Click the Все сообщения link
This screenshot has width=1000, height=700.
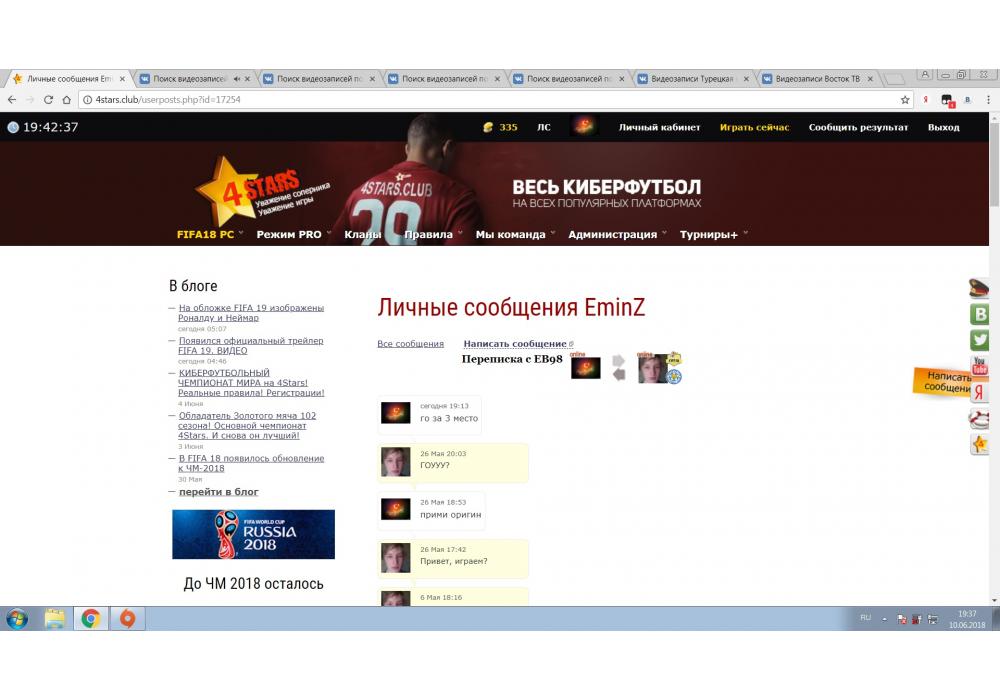(410, 344)
